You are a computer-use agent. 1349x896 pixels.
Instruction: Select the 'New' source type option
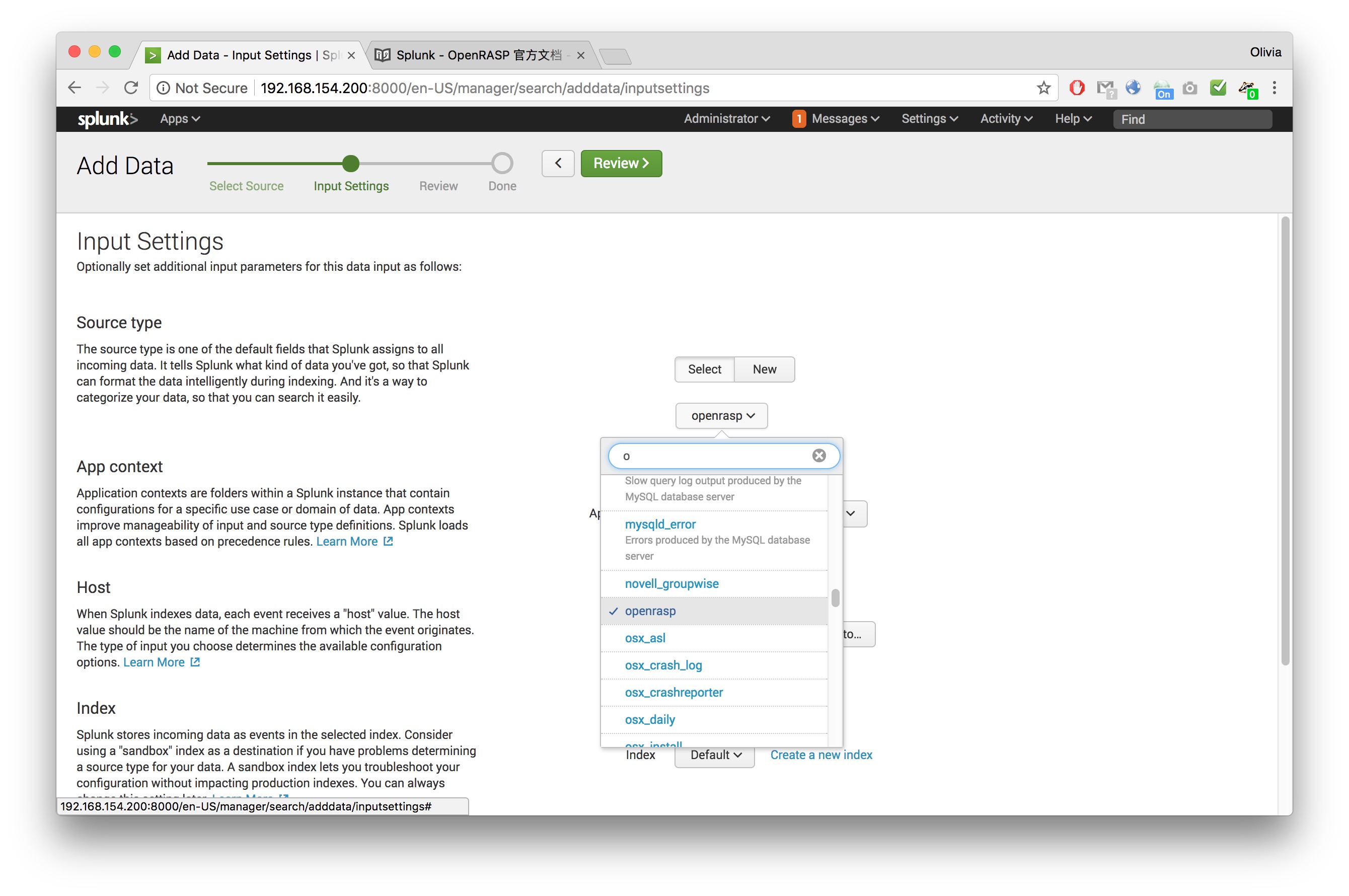(x=764, y=369)
